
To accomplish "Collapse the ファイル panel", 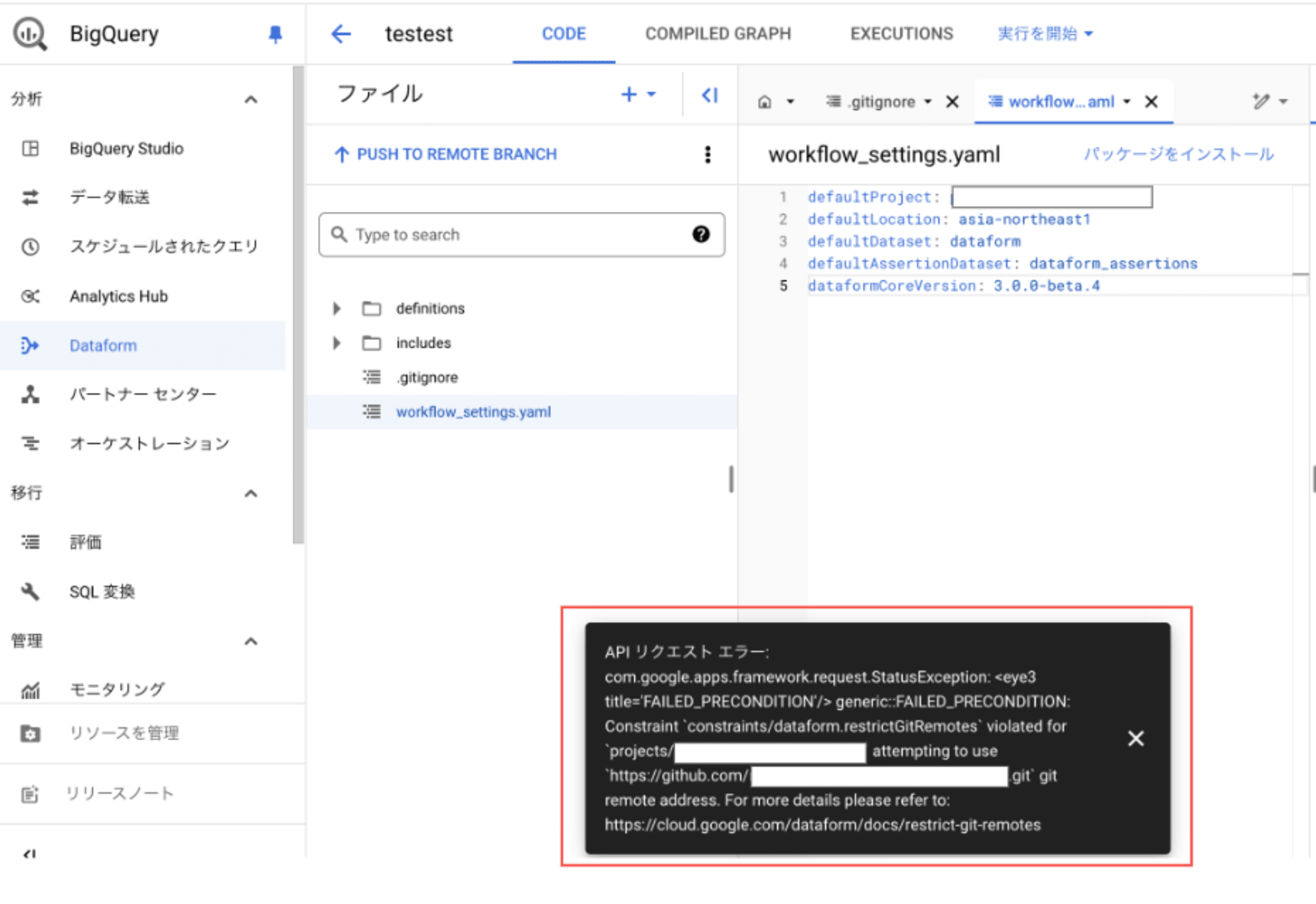I will click(x=710, y=95).
